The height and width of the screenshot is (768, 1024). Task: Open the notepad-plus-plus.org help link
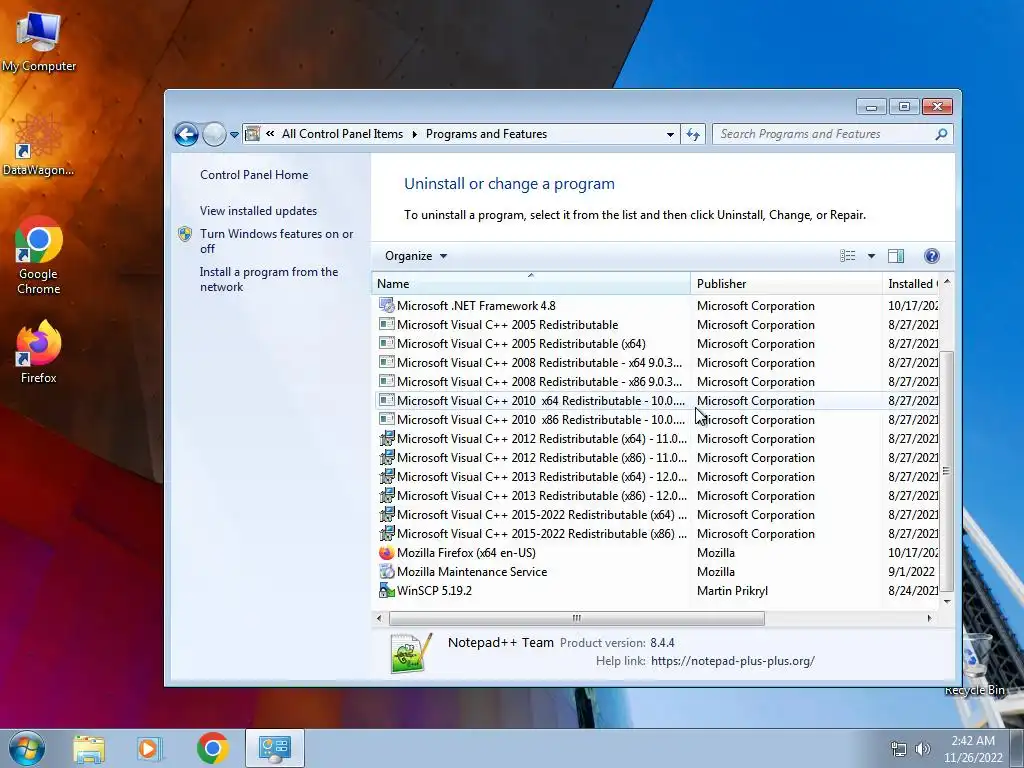pos(733,661)
